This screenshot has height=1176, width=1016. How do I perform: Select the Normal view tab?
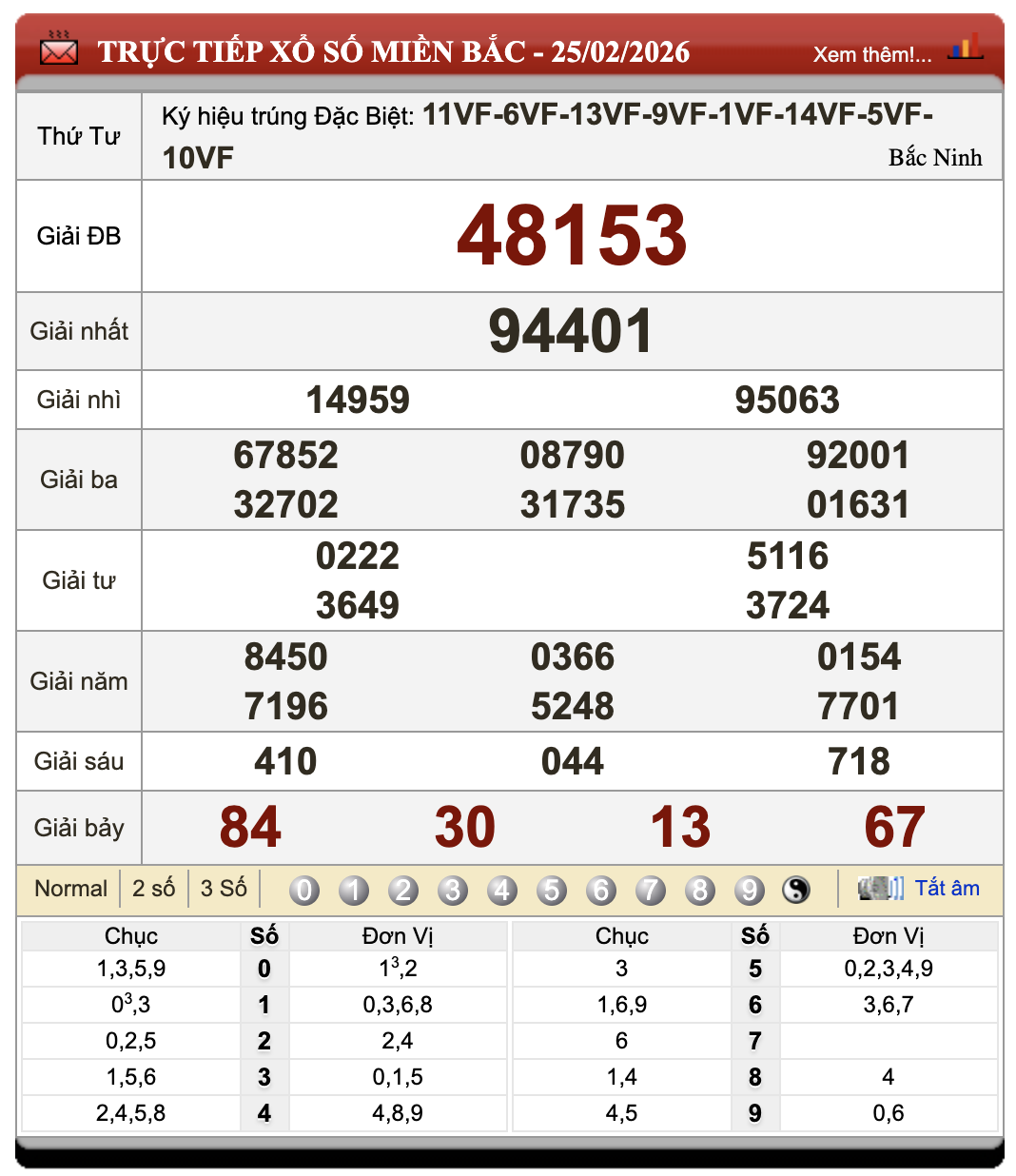(x=69, y=888)
